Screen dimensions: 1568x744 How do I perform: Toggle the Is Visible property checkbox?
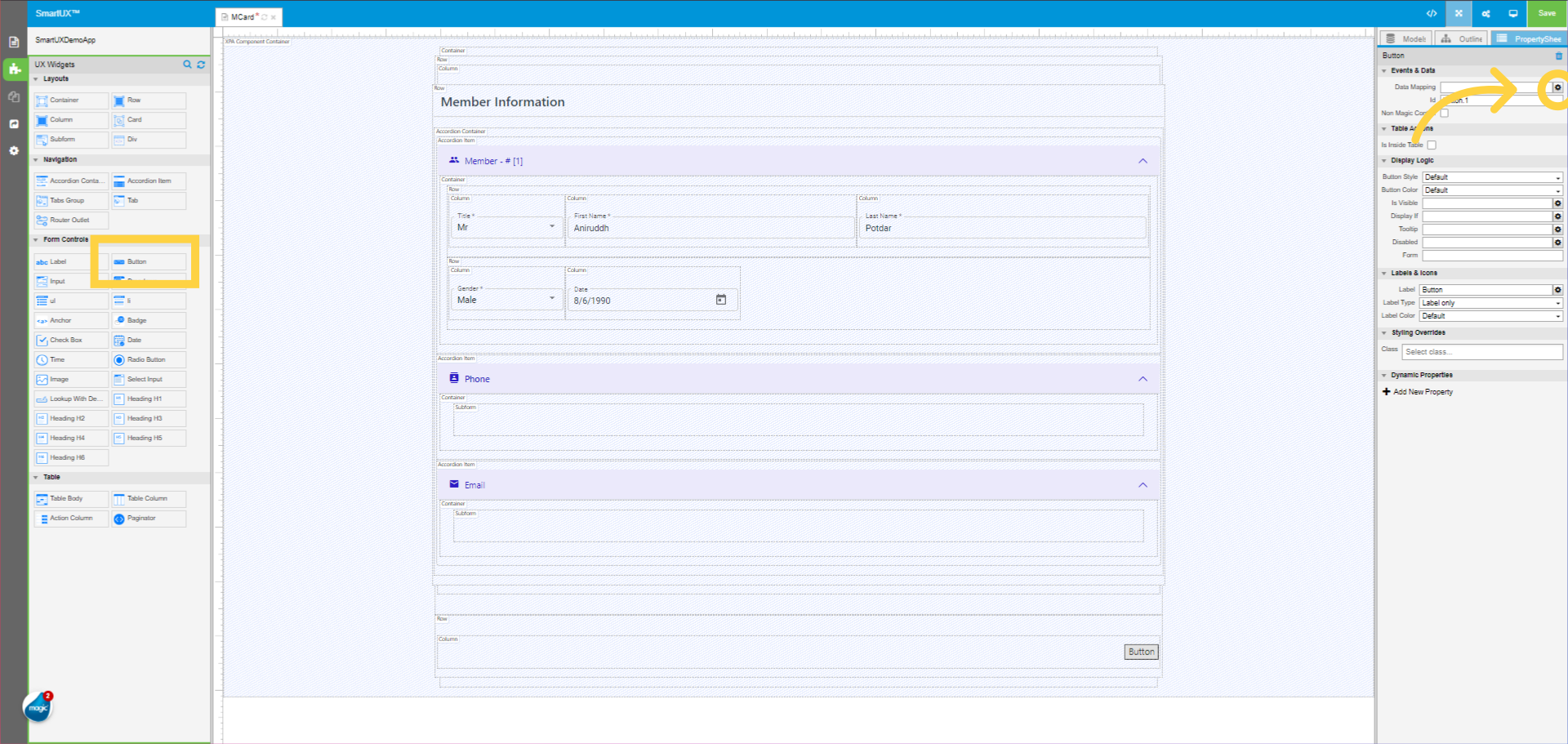click(x=1557, y=203)
